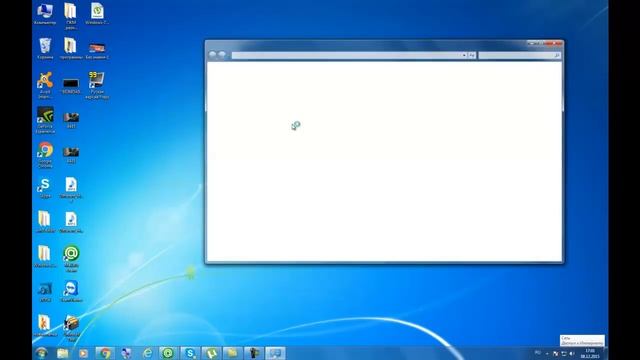This screenshot has width=640, height=360.
Task: Open Internet Explorer in the taskbar
Action: [147, 353]
